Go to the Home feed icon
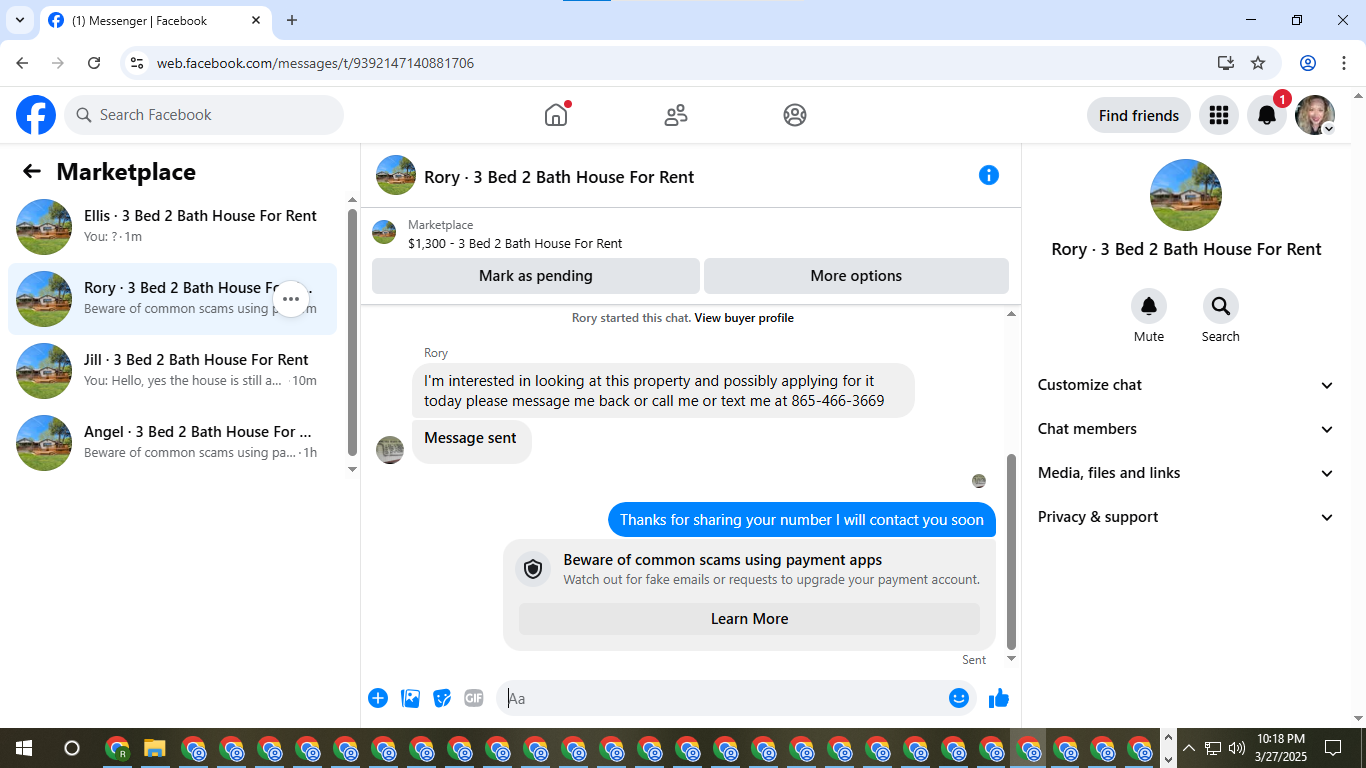This screenshot has width=1366, height=768. 556,115
